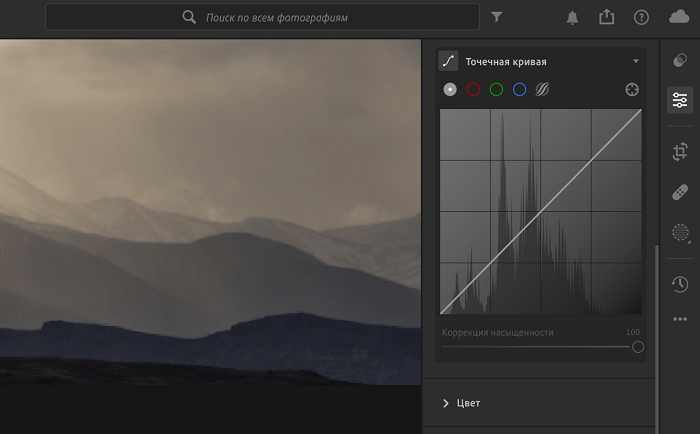
Task: Open notifications bell
Action: (572, 17)
